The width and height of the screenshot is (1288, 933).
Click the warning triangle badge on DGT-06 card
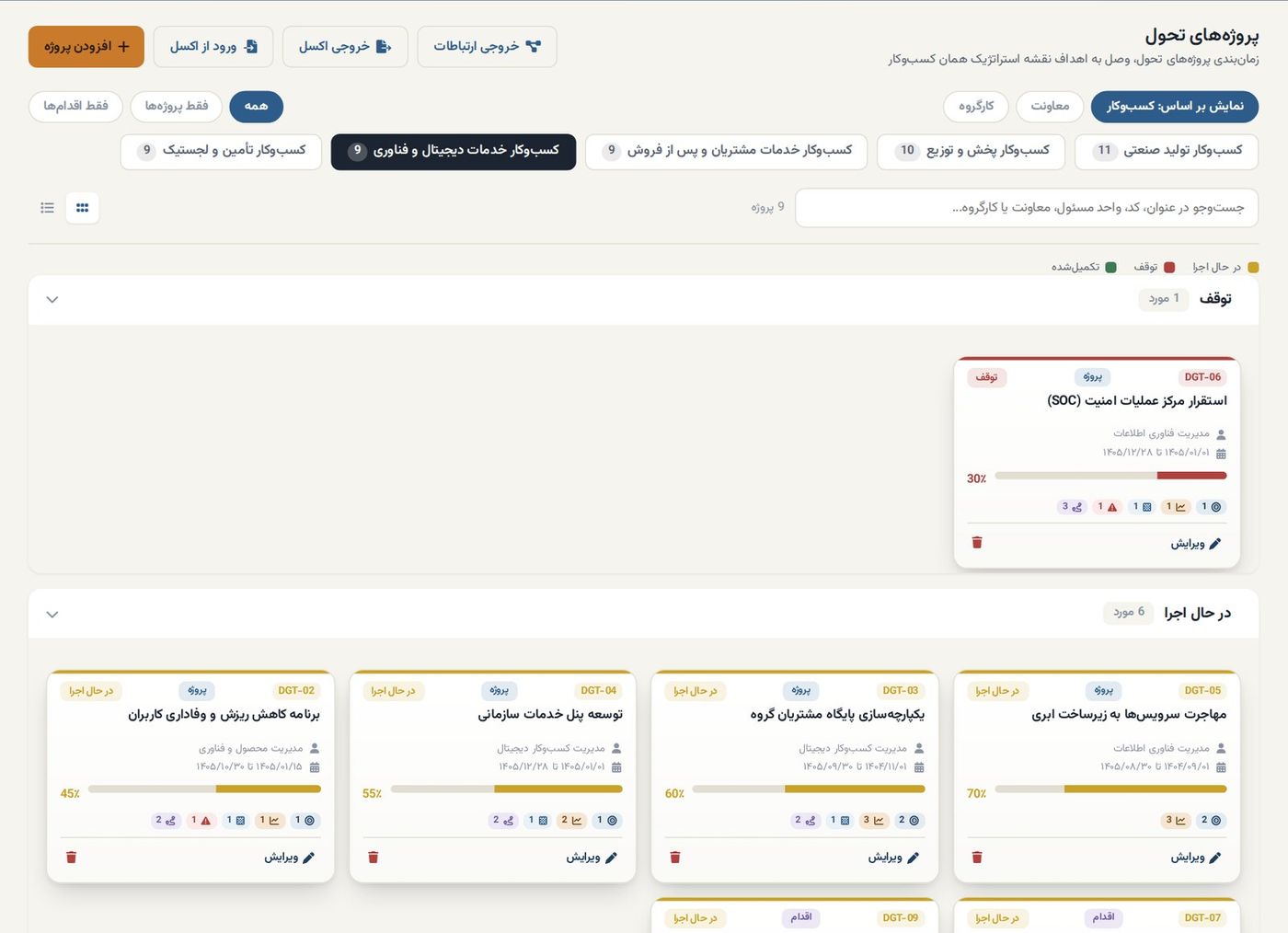point(1107,507)
